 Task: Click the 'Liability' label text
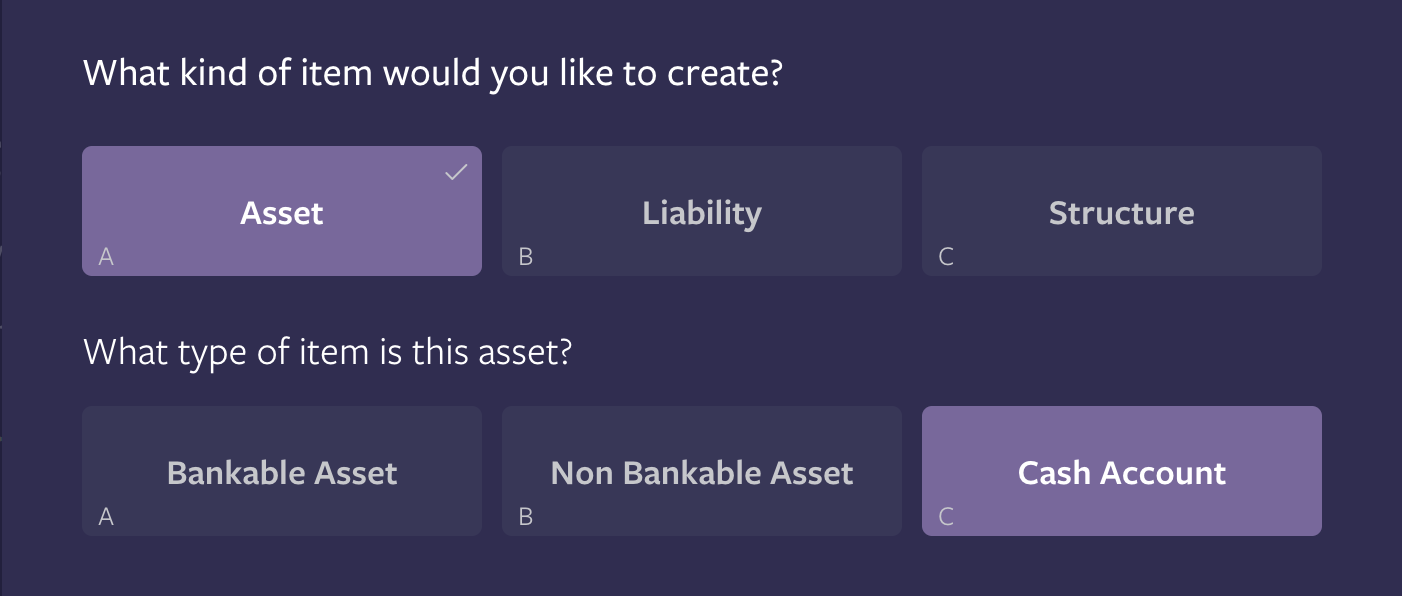tap(702, 213)
